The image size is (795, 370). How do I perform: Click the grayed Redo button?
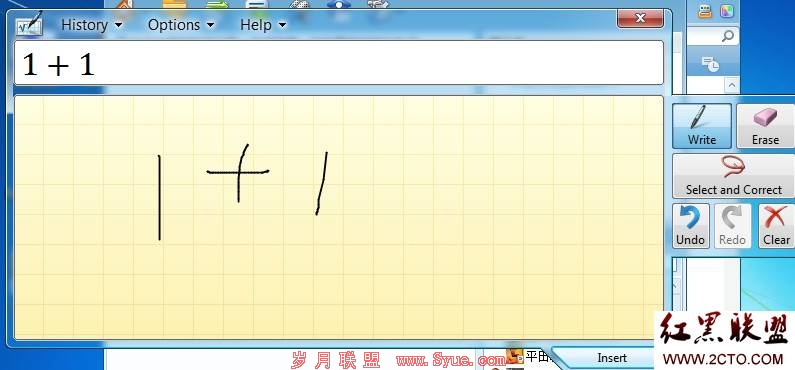733,226
